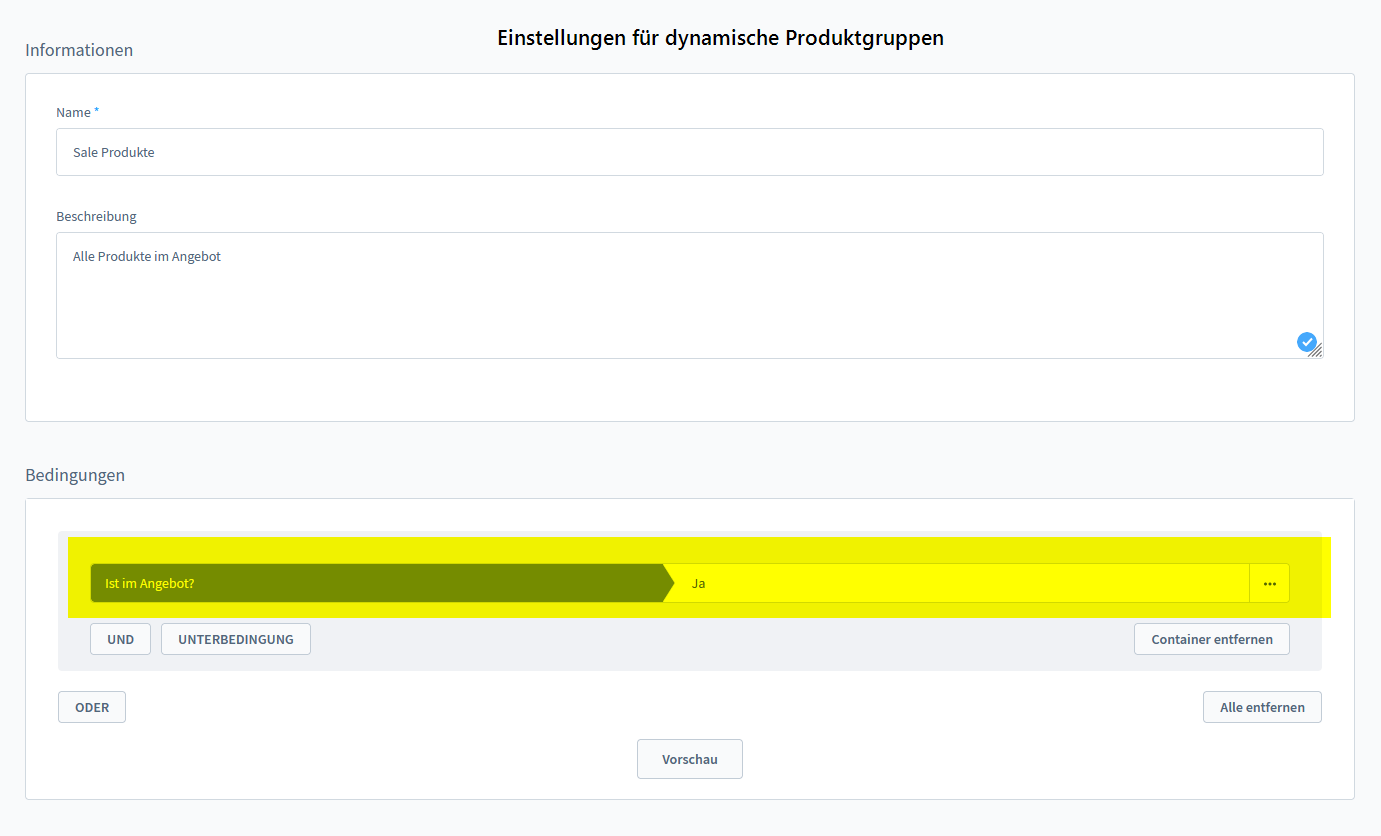Open the three-dot menu of the condition row
This screenshot has height=836, width=1381.
coord(1269,583)
